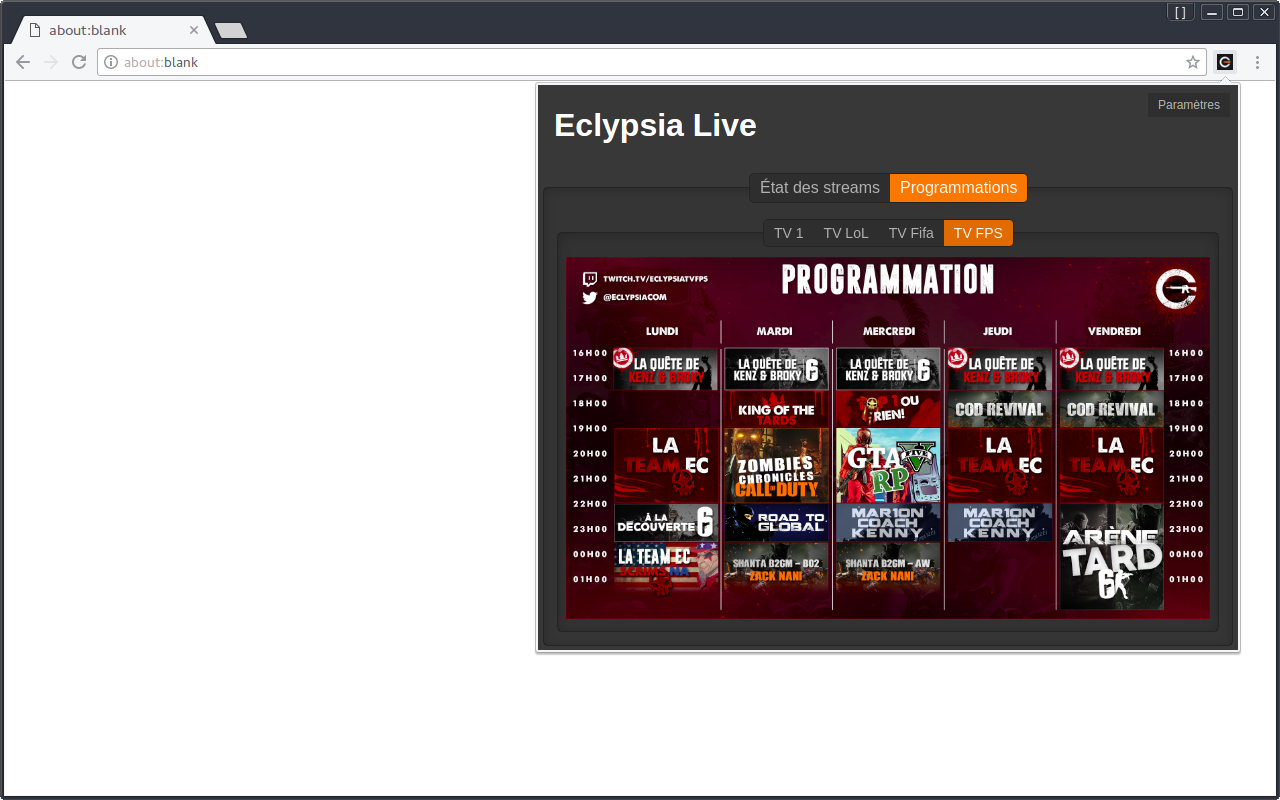Screen dimensions: 1280x800
Task: Click the Eclypsia Live title
Action: pos(655,126)
